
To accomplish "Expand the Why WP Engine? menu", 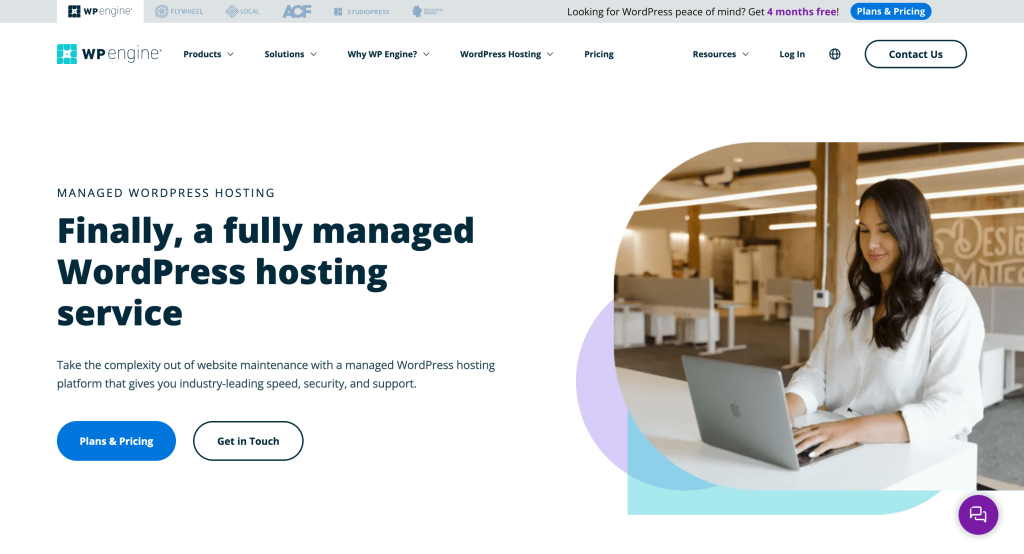I will 389,54.
